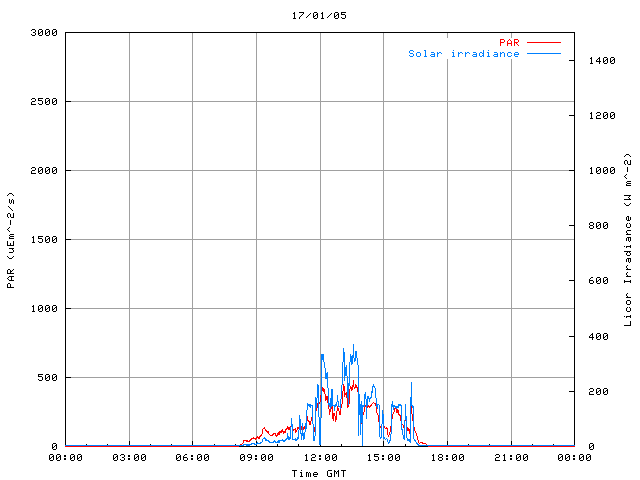
Task: Click the right axis value 1200
Action: (x=602, y=116)
